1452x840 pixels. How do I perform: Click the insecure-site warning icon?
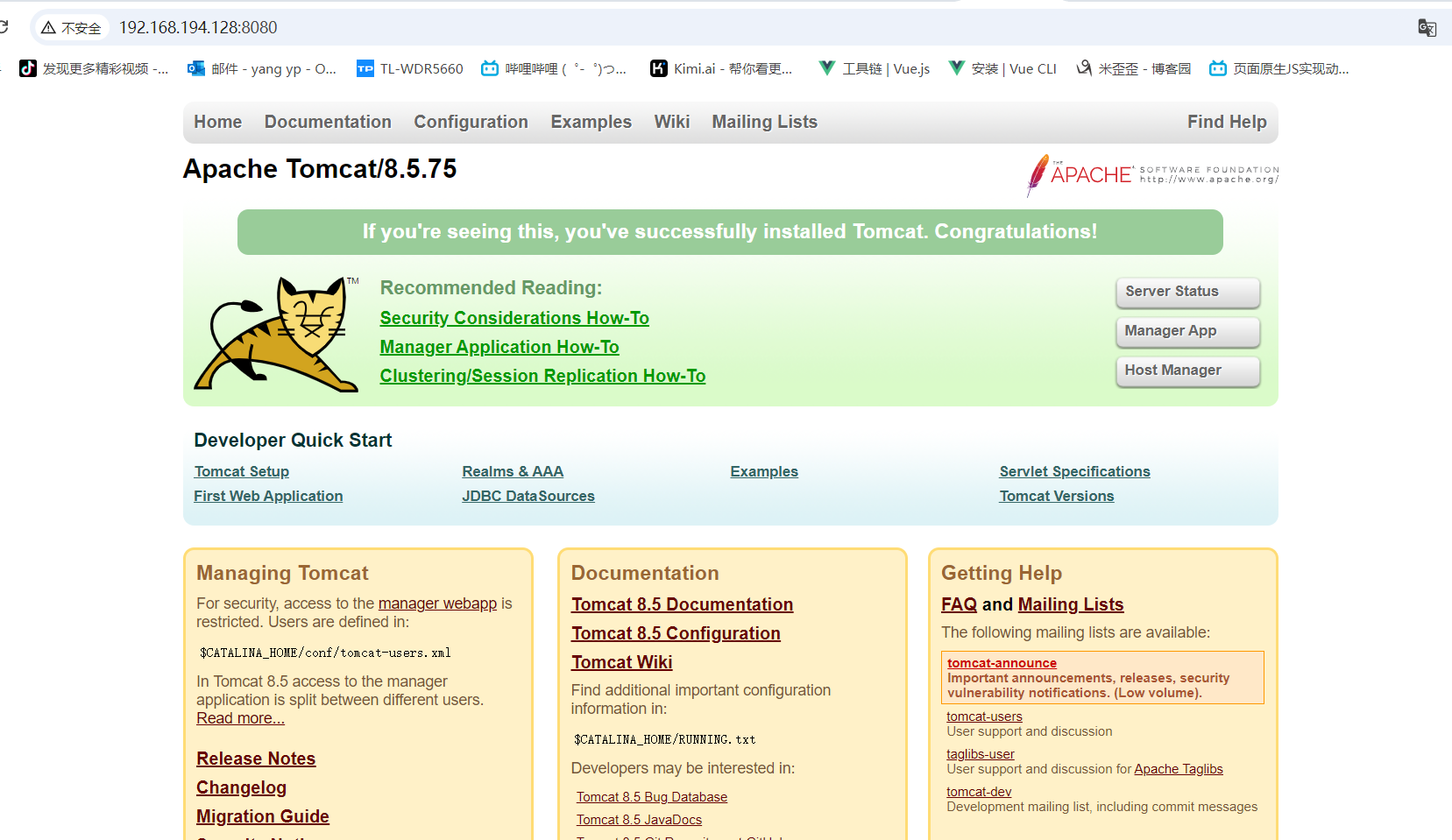49,28
